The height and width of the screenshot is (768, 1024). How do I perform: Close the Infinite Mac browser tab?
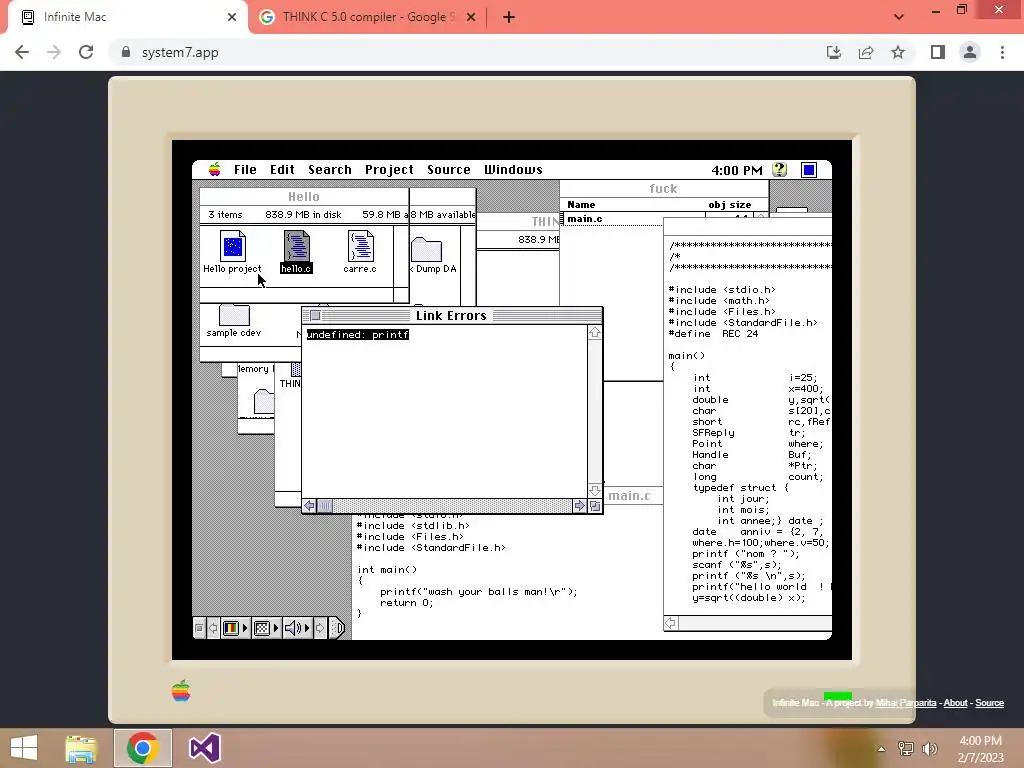tap(232, 17)
